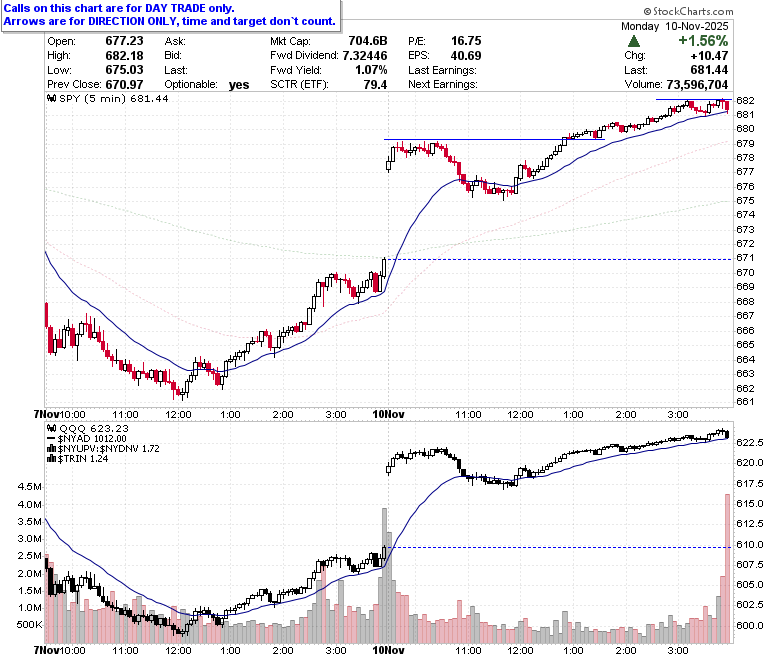Click the 12:00 time label under 10Nov SPY
The image size is (780, 659).
520,414
